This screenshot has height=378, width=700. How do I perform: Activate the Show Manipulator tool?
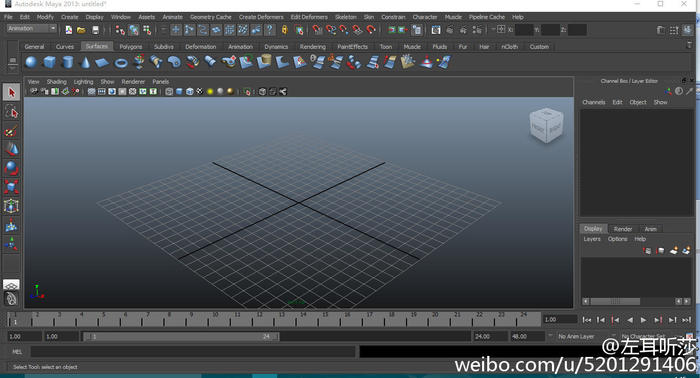pos(12,244)
